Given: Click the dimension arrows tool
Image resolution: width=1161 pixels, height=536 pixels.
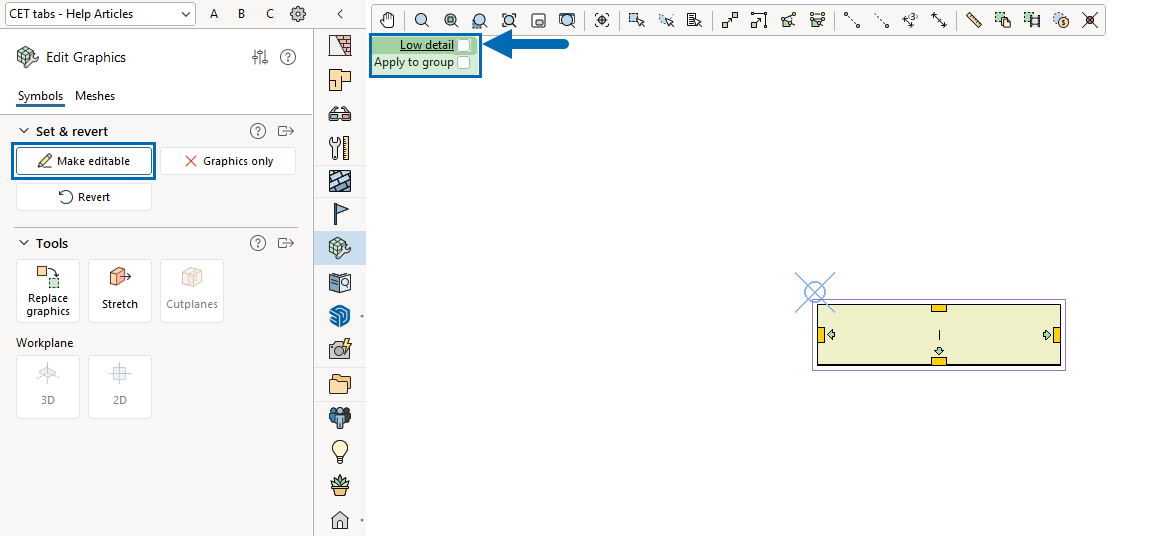Looking at the screenshot, I should (938, 20).
